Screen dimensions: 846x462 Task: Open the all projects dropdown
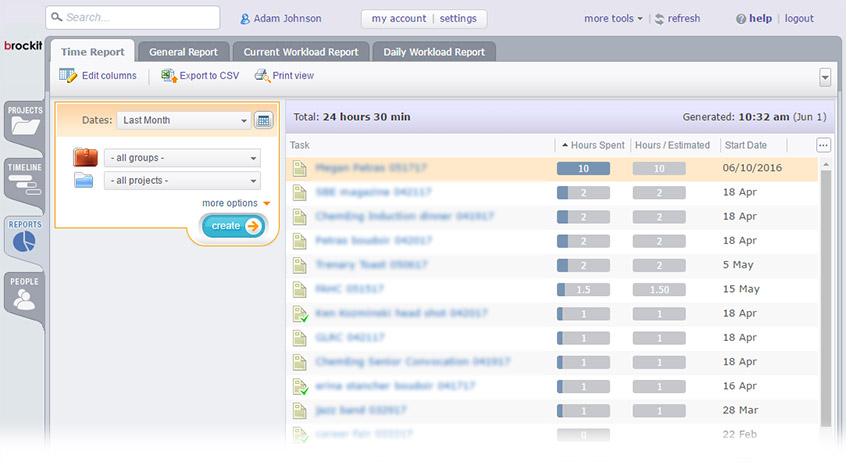[182, 180]
